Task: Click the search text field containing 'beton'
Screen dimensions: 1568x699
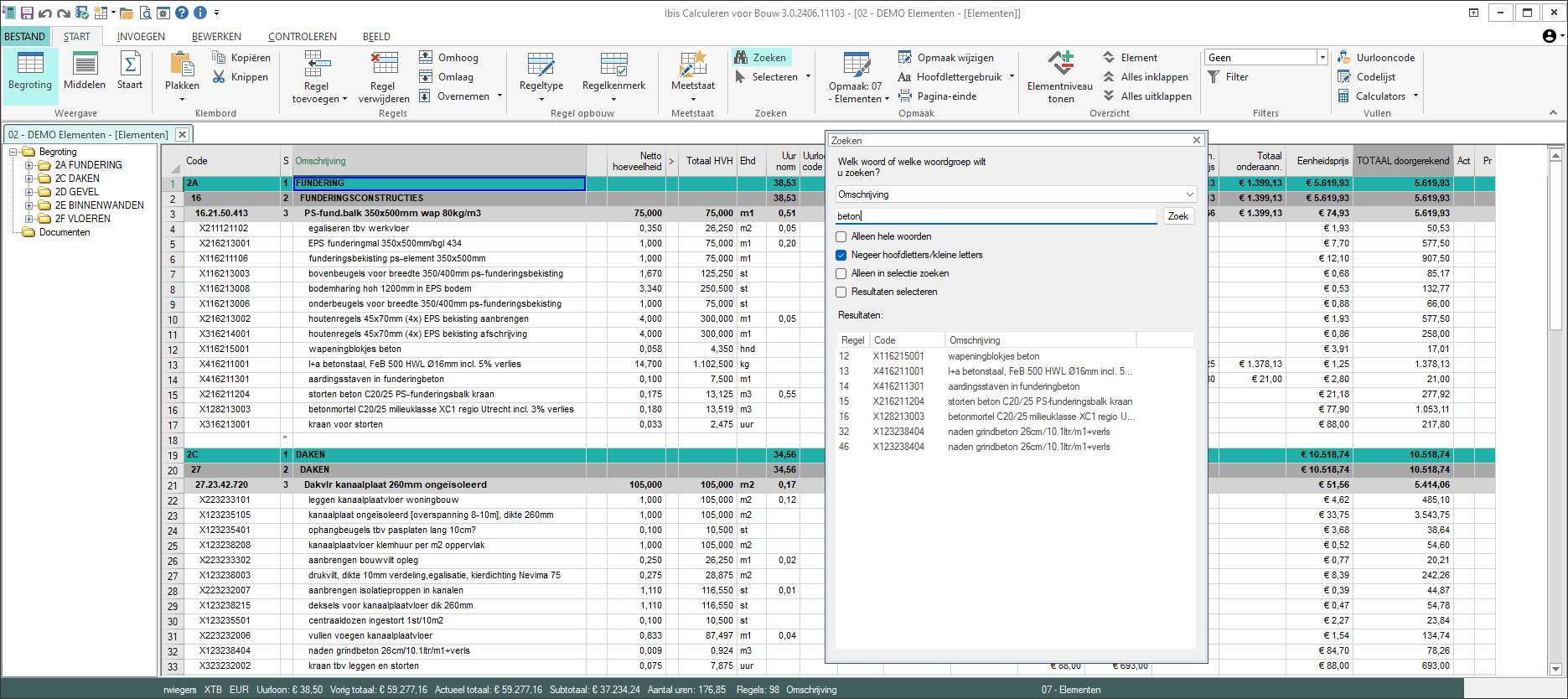Action: click(996, 216)
